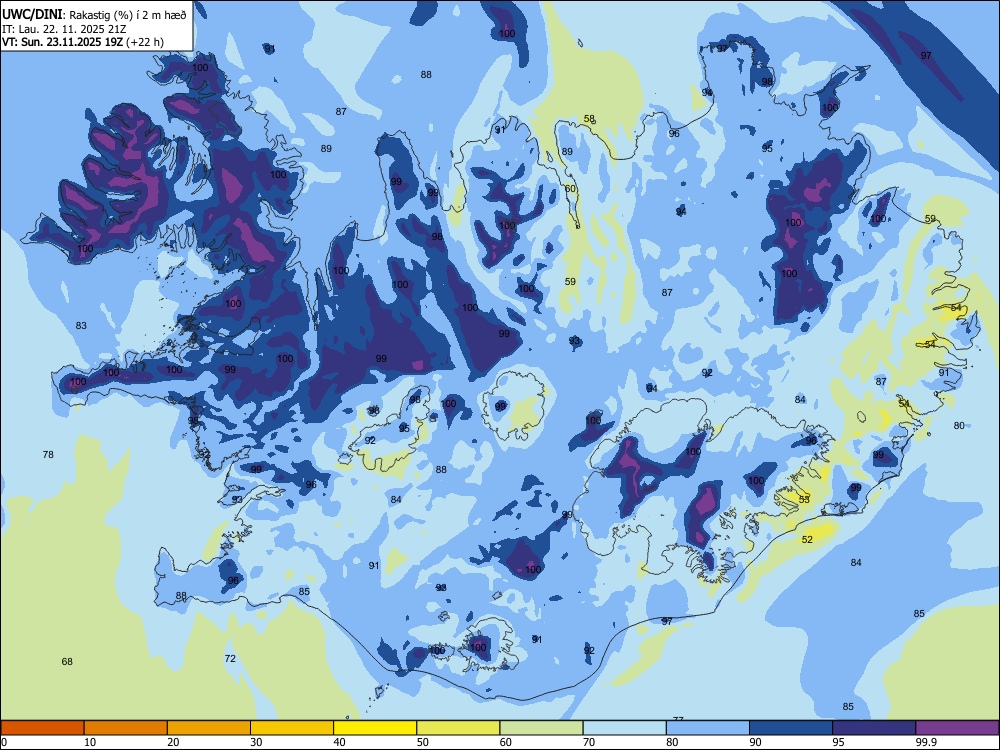Click the color scale tick label '10'
The height and width of the screenshot is (750, 1000).
pyautogui.click(x=90, y=742)
